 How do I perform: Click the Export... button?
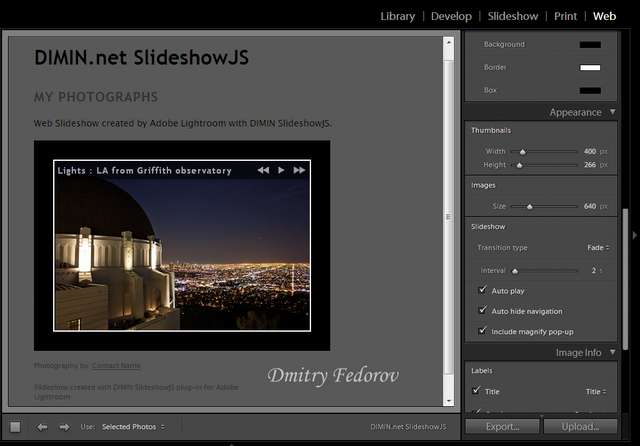tap(502, 427)
